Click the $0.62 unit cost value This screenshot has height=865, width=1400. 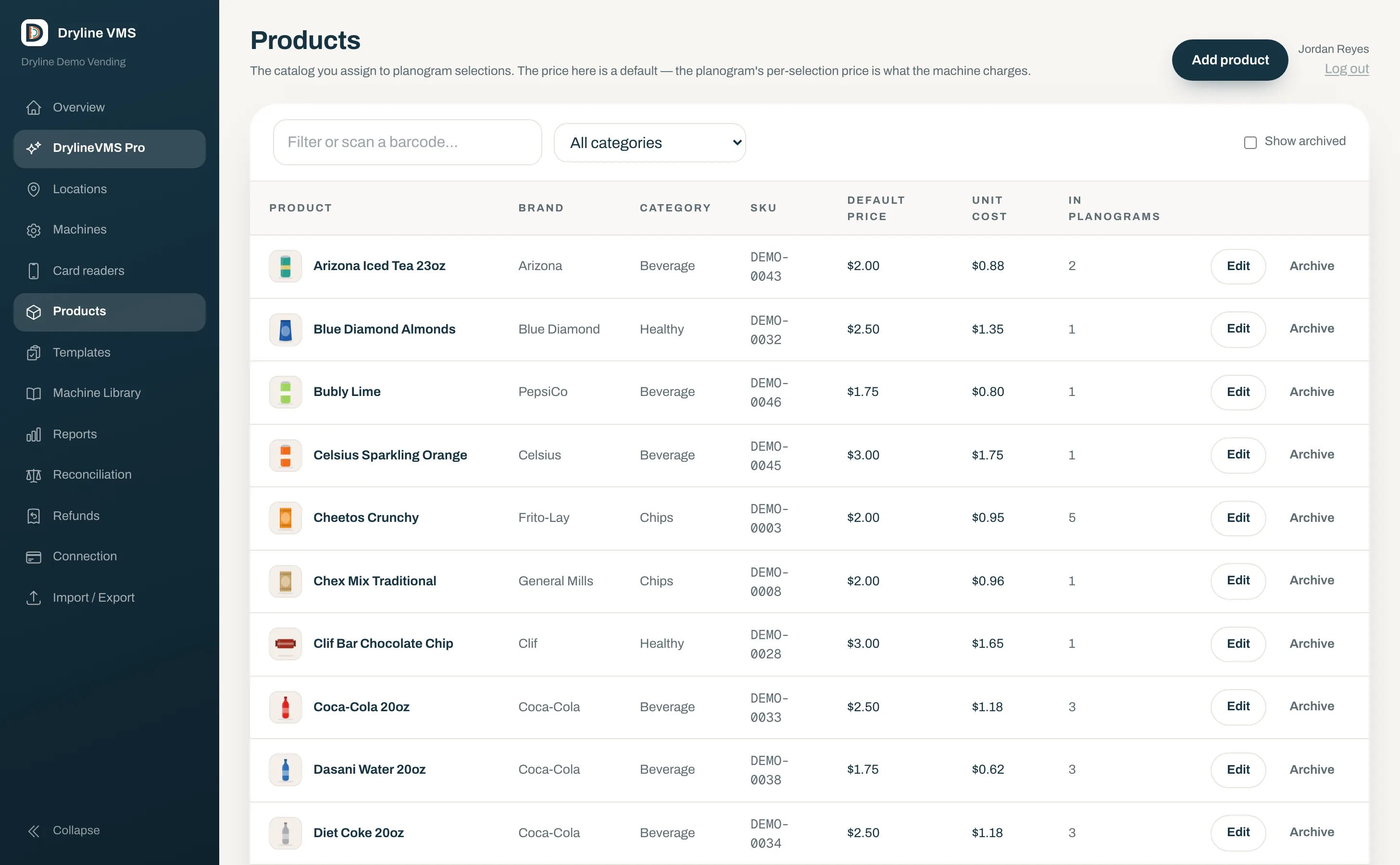click(x=988, y=769)
